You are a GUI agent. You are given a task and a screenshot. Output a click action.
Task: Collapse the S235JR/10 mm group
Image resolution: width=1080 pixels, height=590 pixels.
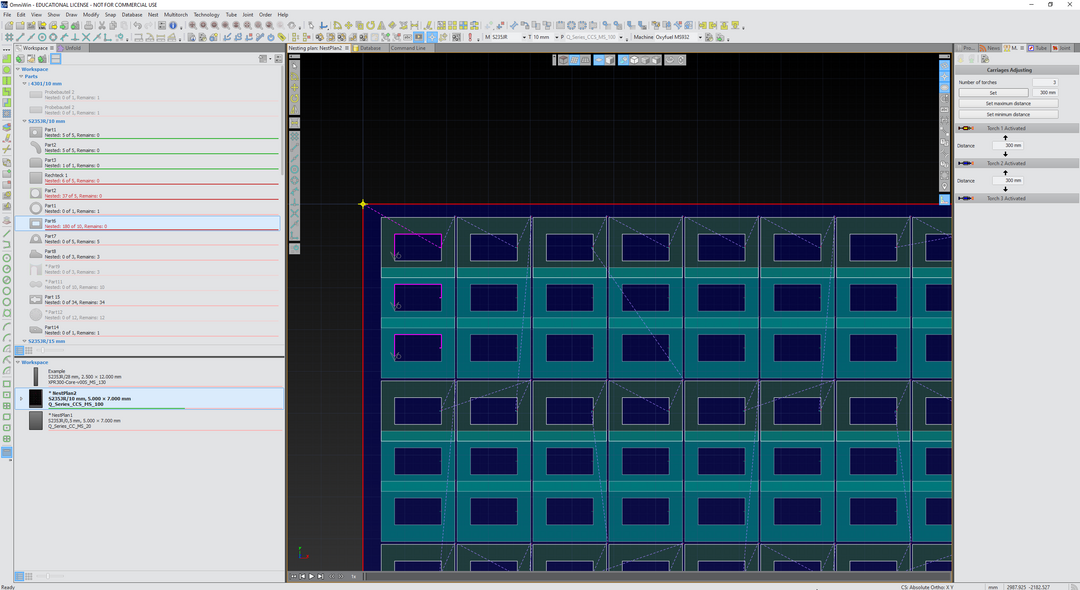[x=24, y=121]
